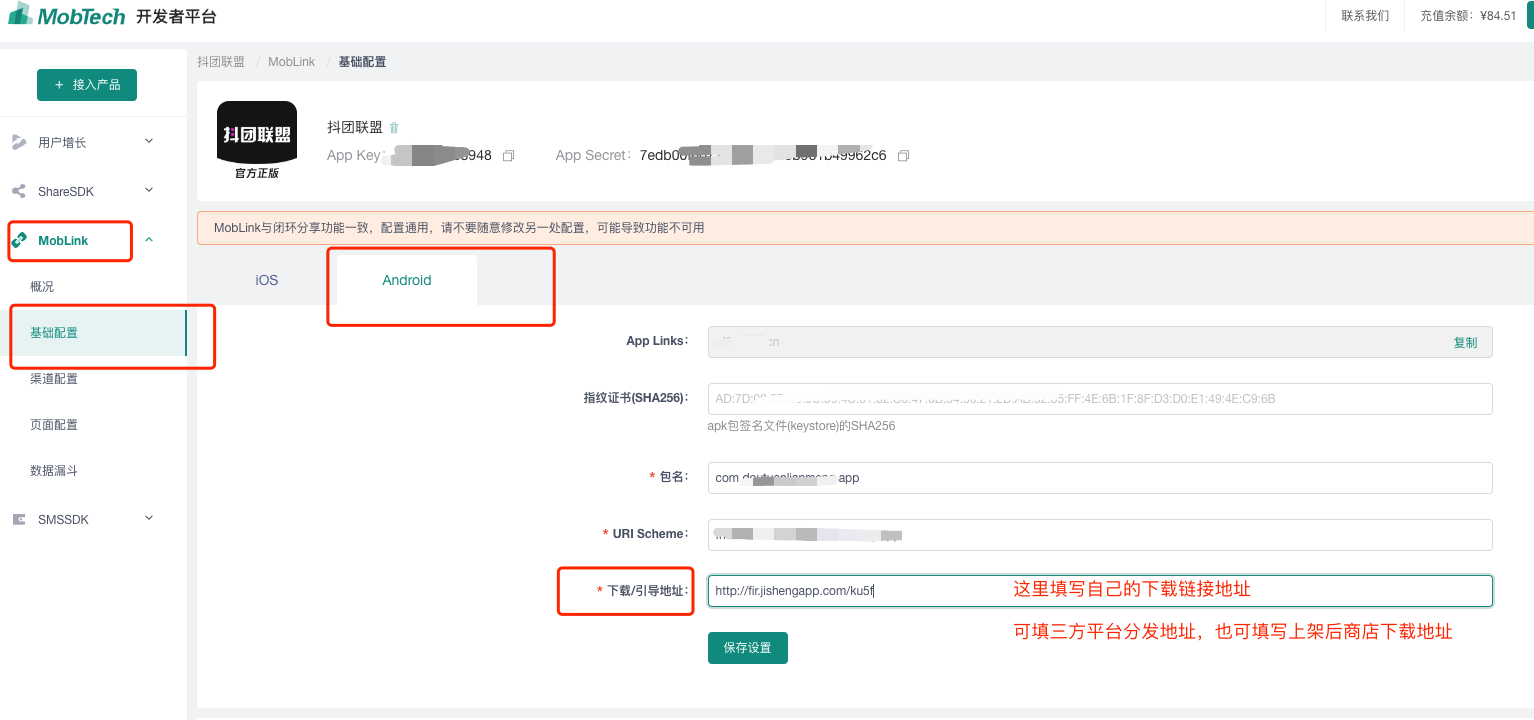The height and width of the screenshot is (720, 1534).
Task: Click the MobLink与闭环分享功能一致 warning text
Action: tap(459, 228)
